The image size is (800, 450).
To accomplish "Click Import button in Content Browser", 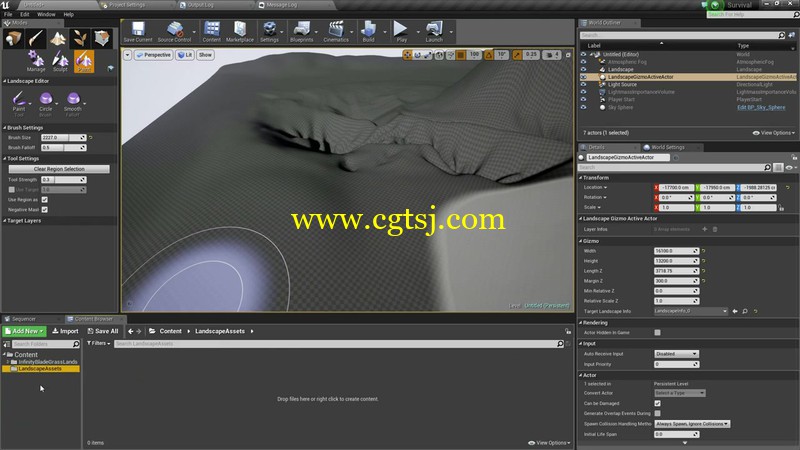I will coord(65,331).
